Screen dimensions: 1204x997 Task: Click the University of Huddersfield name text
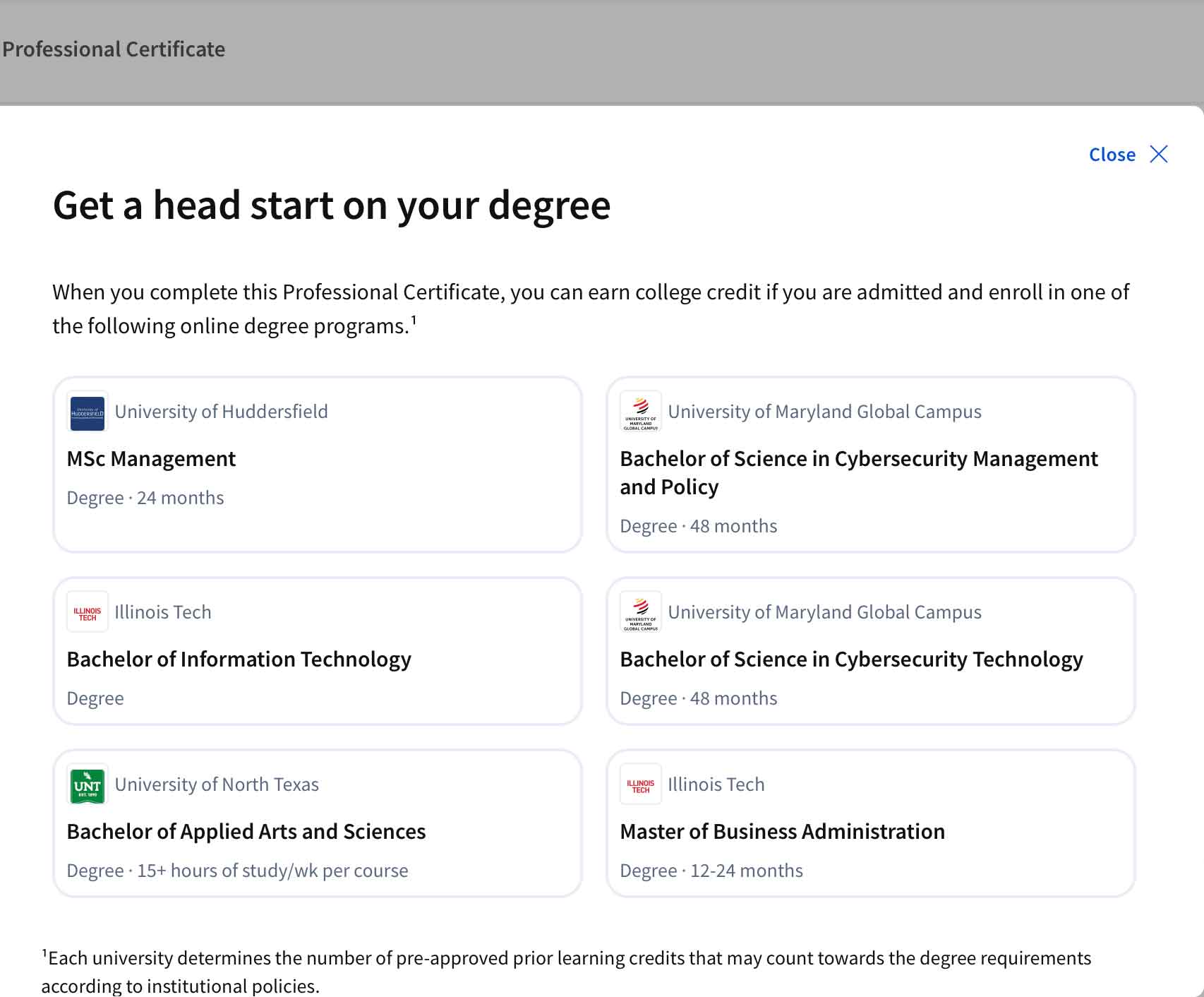(x=221, y=412)
